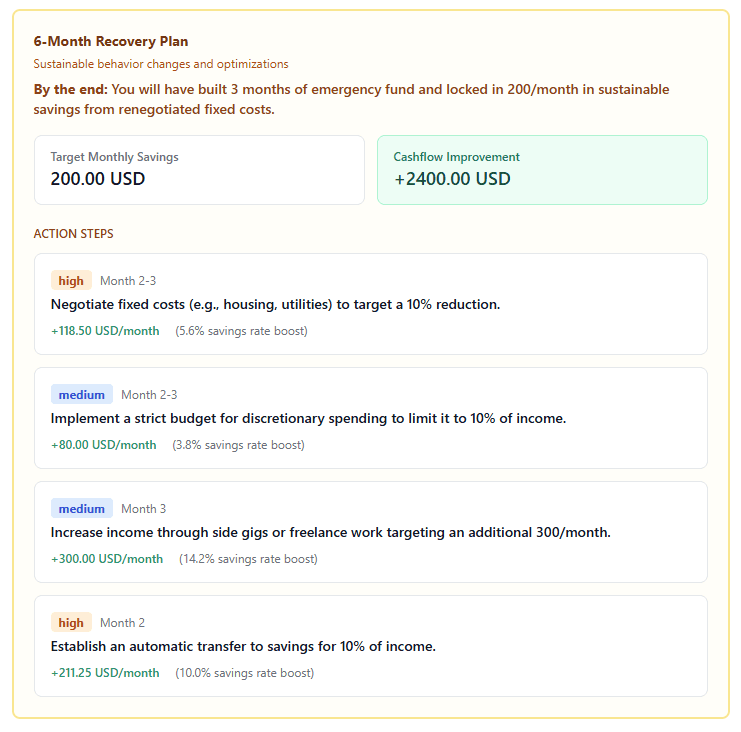This screenshot has height=732, width=741.
Task: Open the Cashflow Improvement card
Action: (x=542, y=170)
